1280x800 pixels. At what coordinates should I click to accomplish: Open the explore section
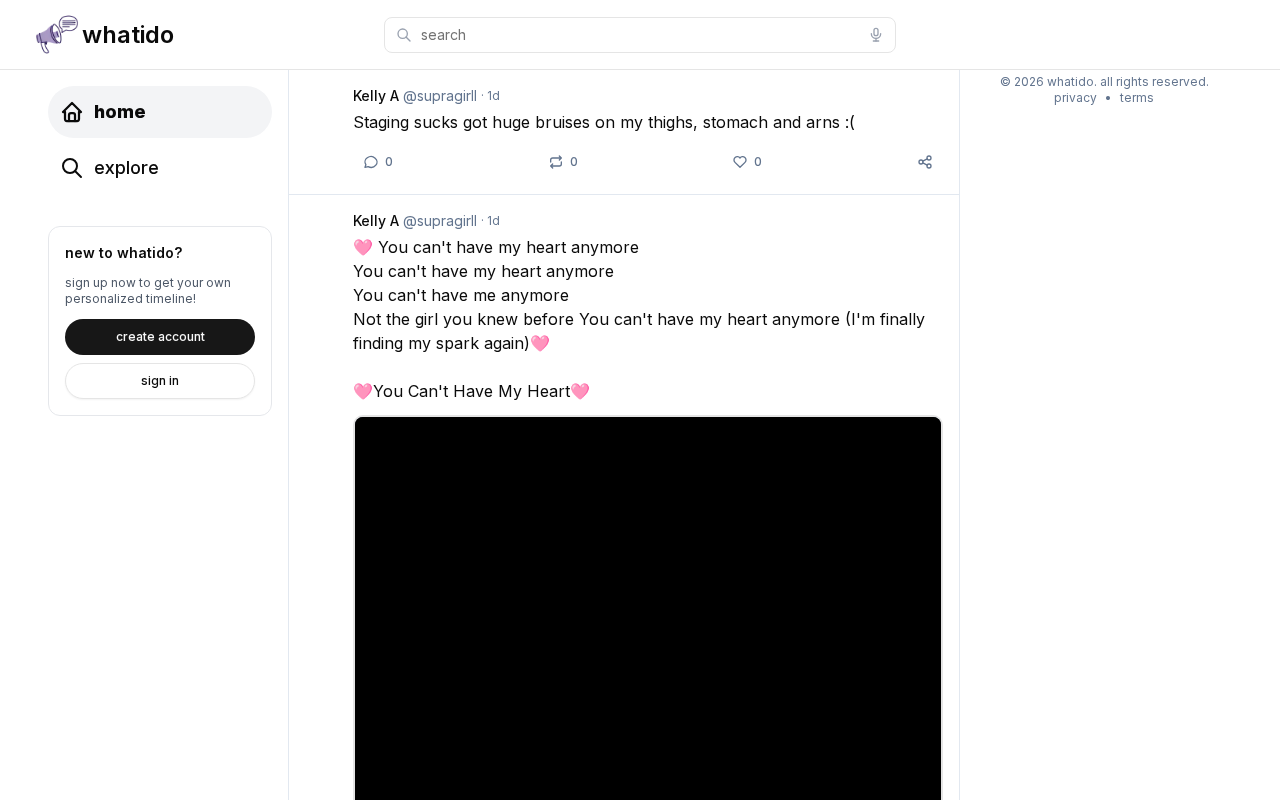[x=160, y=168]
